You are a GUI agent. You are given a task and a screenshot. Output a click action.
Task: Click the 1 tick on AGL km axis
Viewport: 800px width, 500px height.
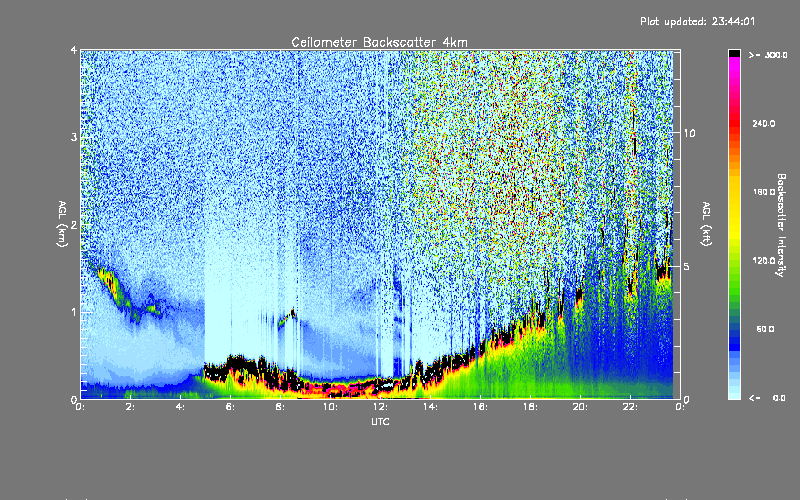pos(74,312)
